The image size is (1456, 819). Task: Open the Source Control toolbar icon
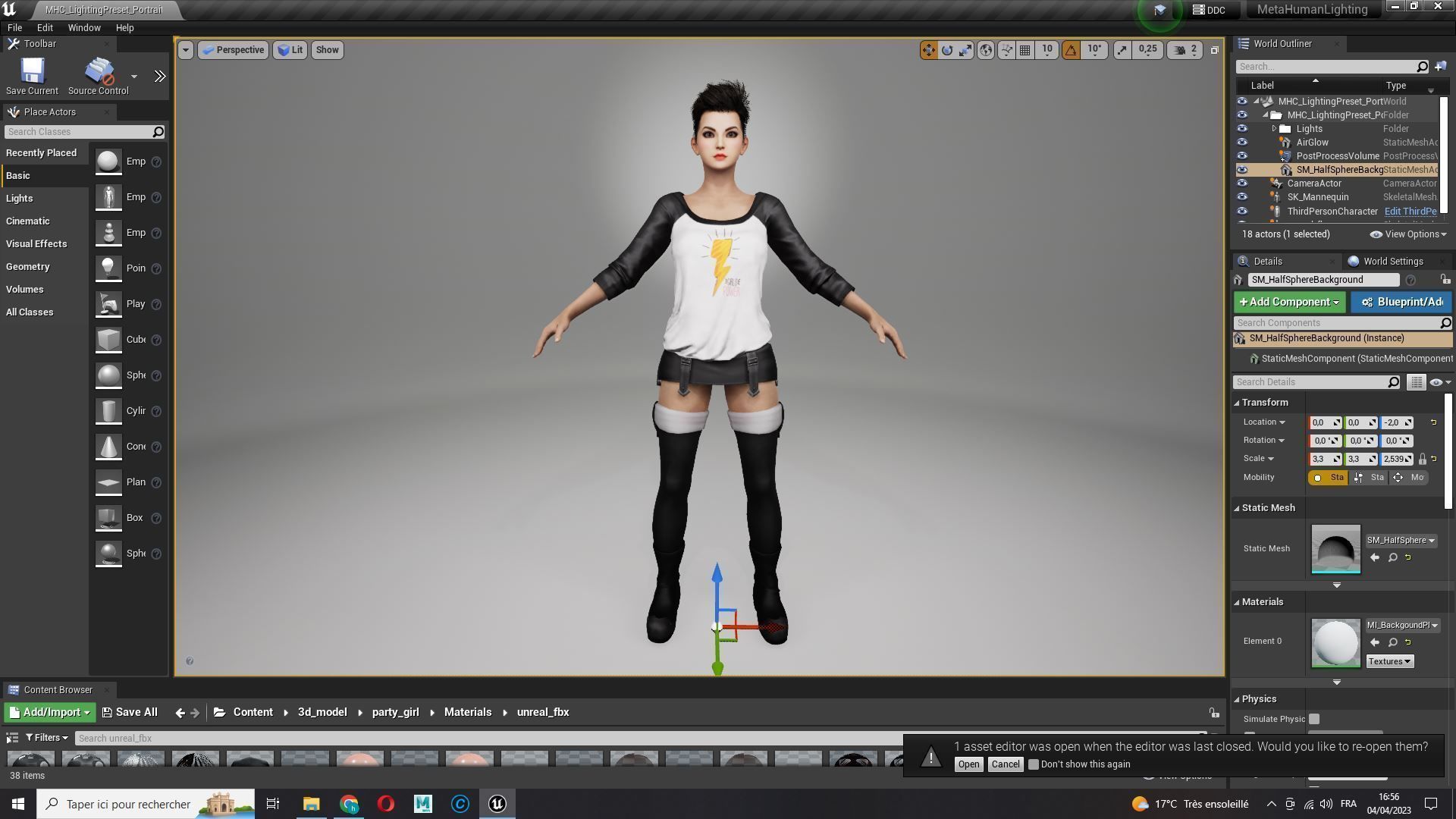[99, 76]
